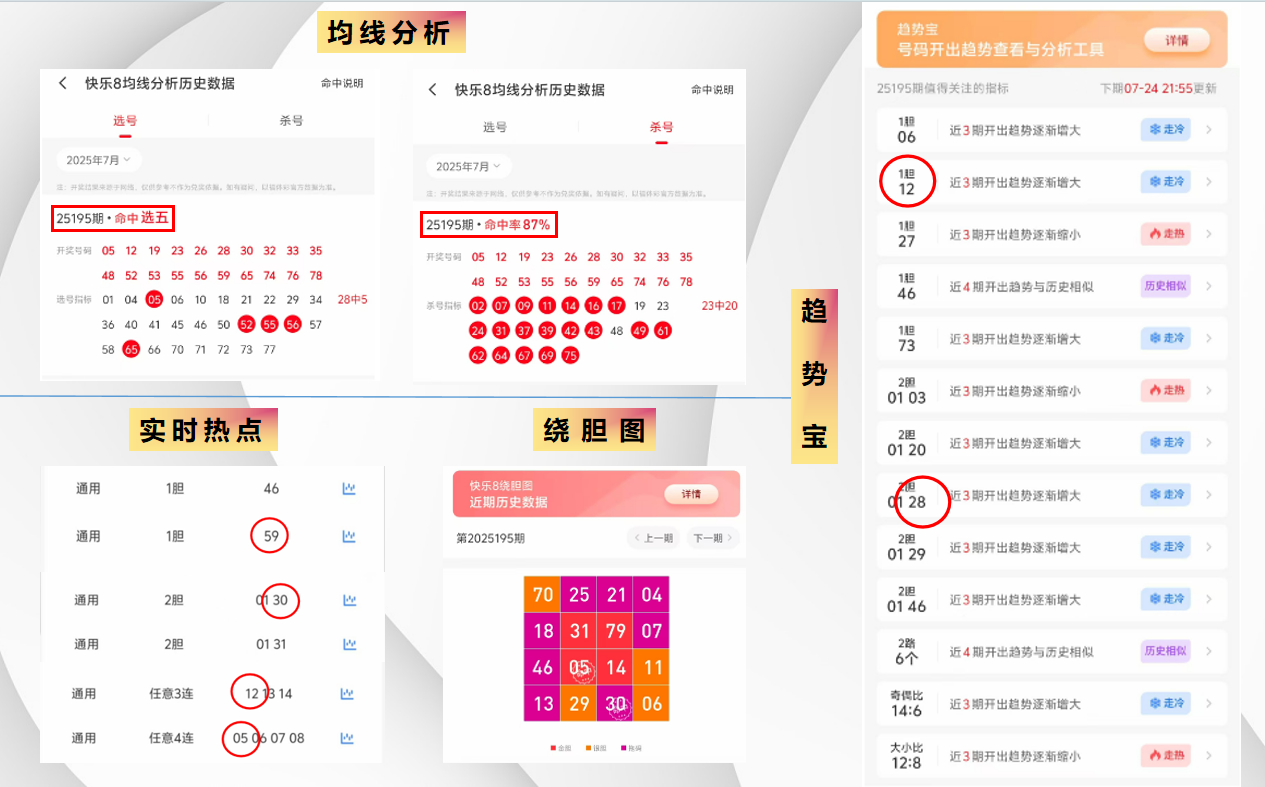Switch to 选号 tab in right panel
1265x787 pixels.
tap(495, 127)
